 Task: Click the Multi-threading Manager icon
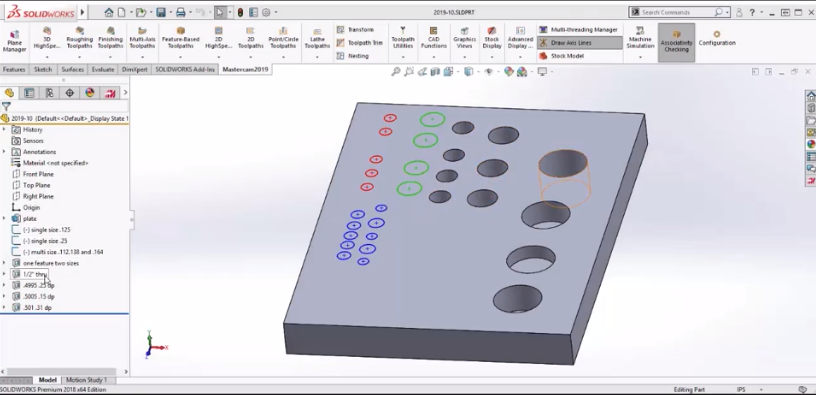pos(543,30)
